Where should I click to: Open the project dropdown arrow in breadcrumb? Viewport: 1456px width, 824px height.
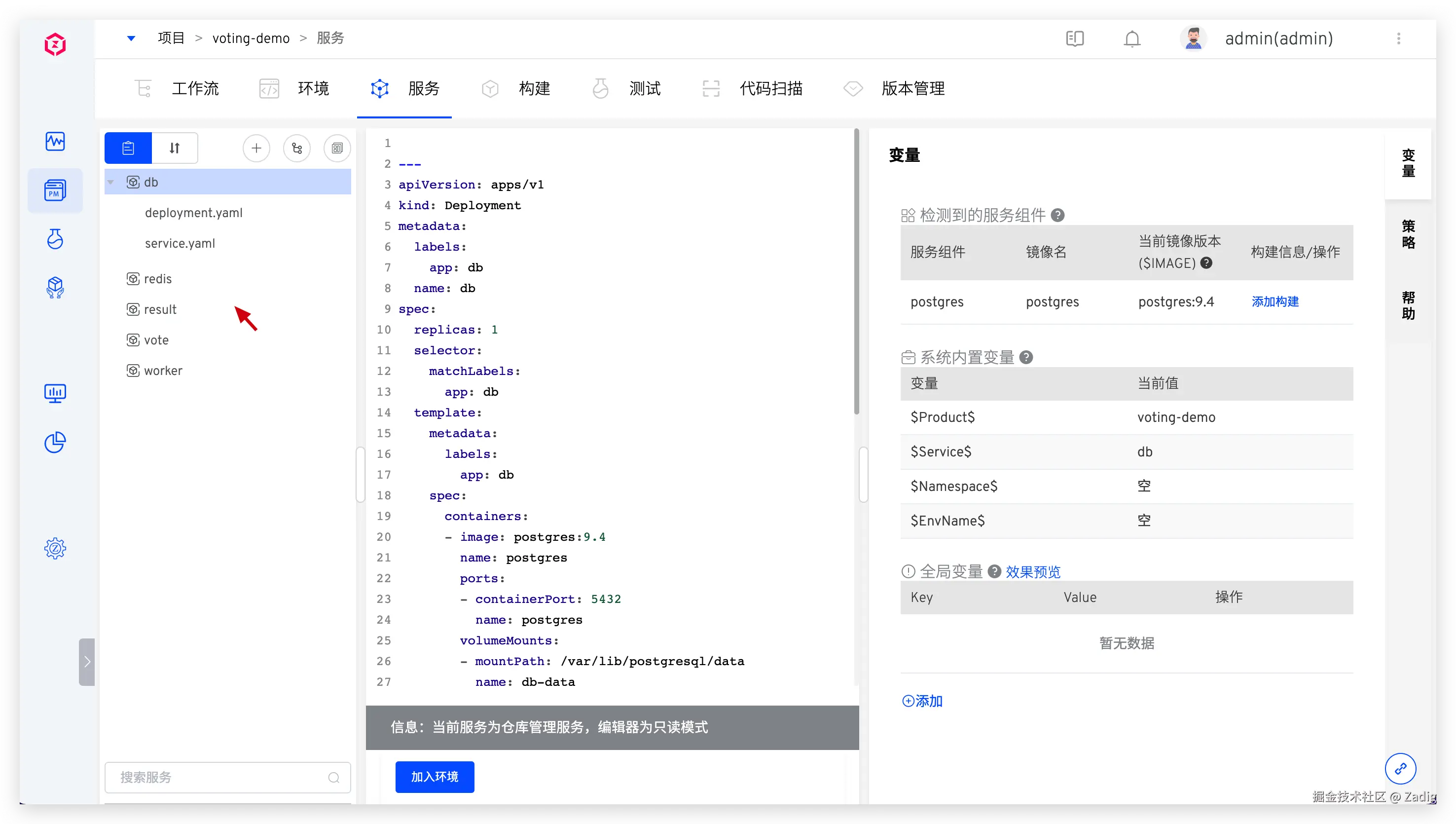coord(131,38)
